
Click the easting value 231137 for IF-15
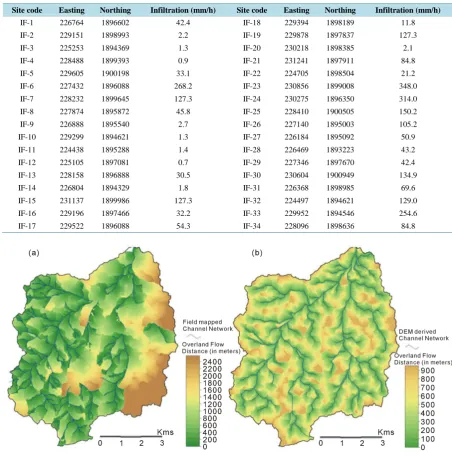pos(72,201)
